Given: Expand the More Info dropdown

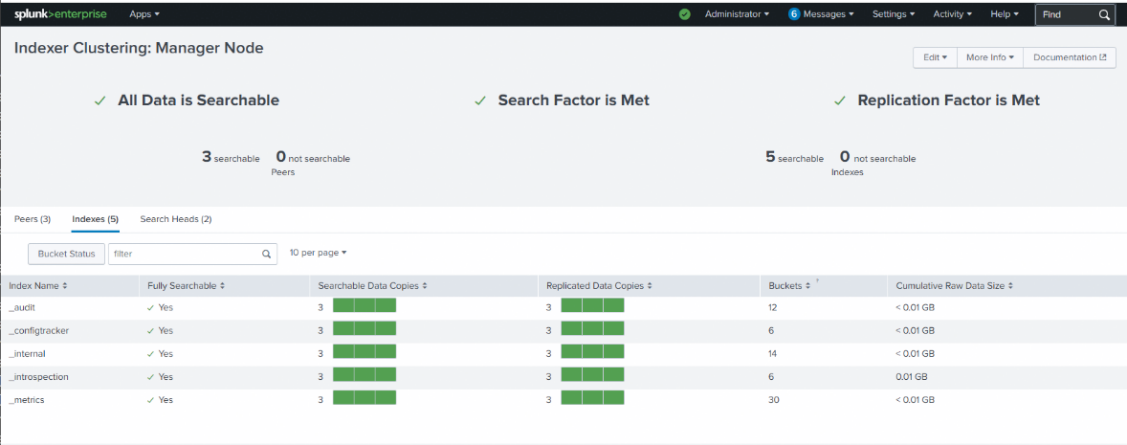Looking at the screenshot, I should pos(990,58).
